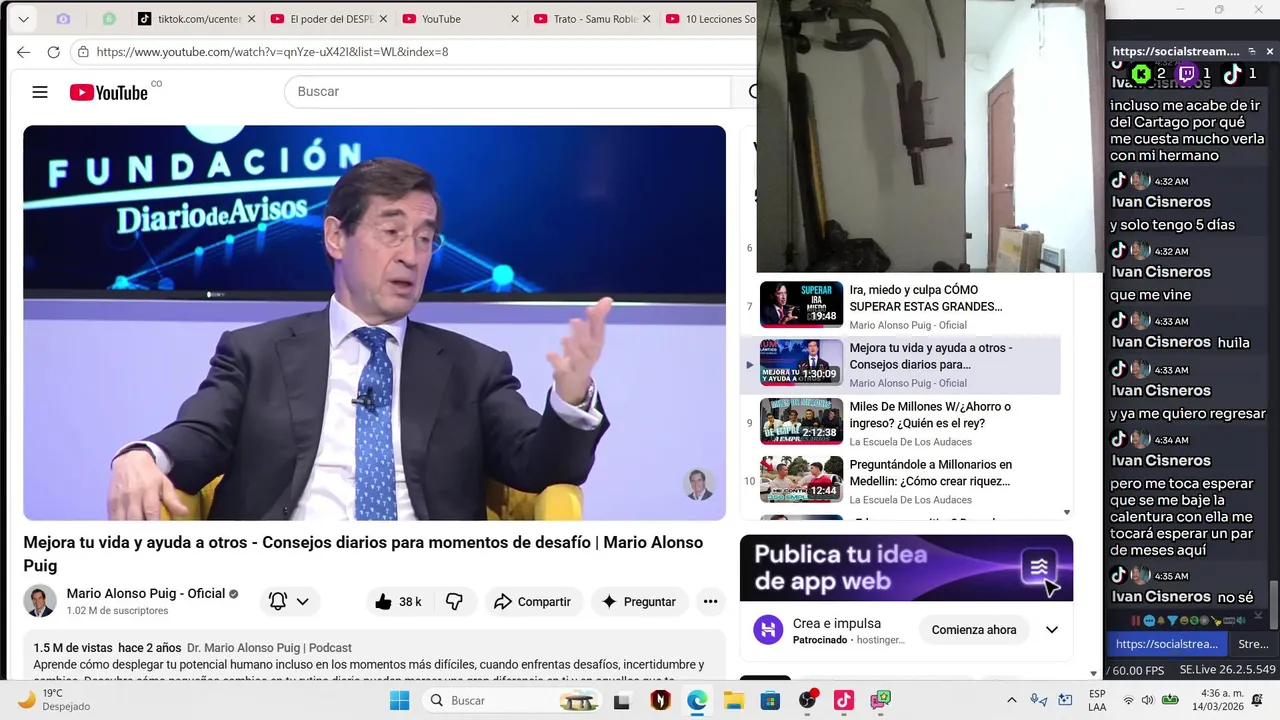Open the chat filter funnel icon
Screen dimensions: 1280x720
pos(1172,621)
